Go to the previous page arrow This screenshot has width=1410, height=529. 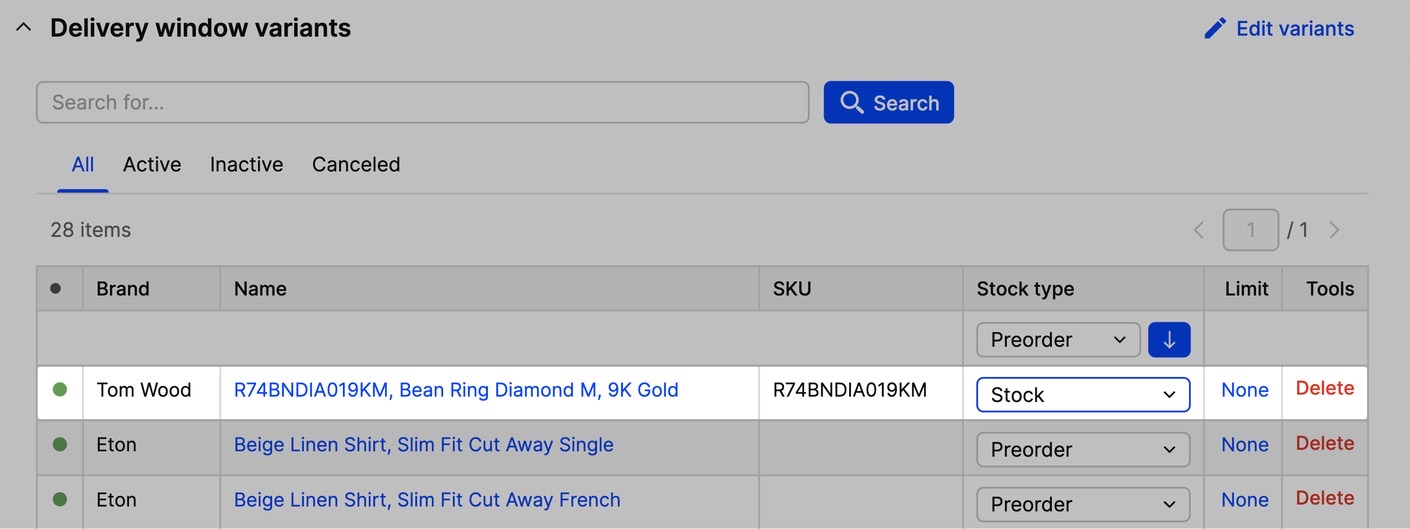click(x=1199, y=230)
